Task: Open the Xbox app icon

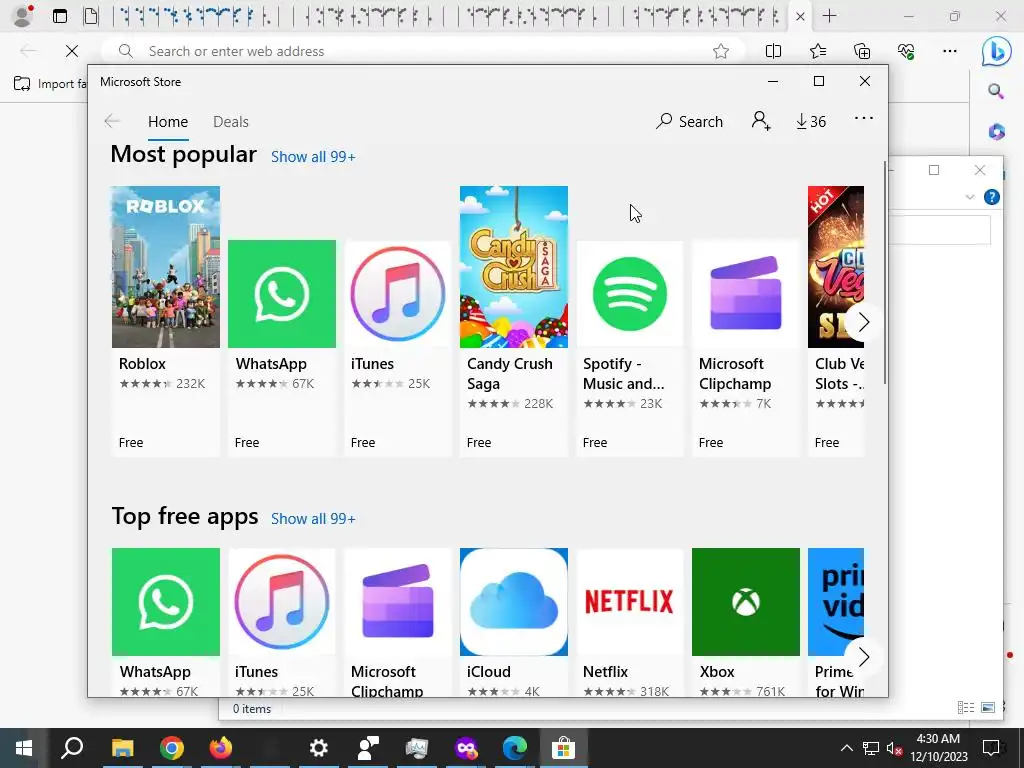Action: point(746,601)
